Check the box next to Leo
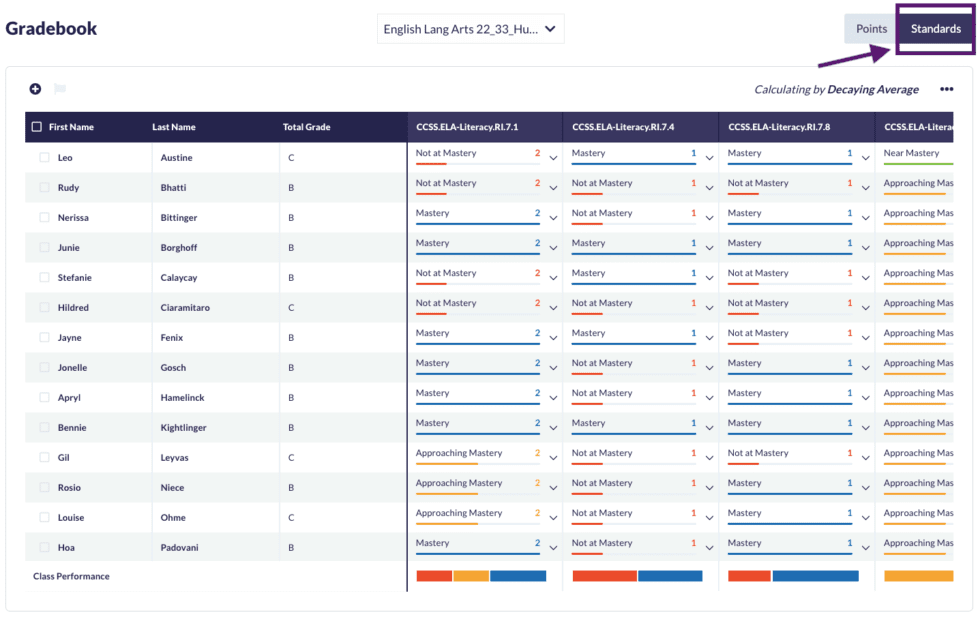Image resolution: width=980 pixels, height=621 pixels. [x=44, y=158]
